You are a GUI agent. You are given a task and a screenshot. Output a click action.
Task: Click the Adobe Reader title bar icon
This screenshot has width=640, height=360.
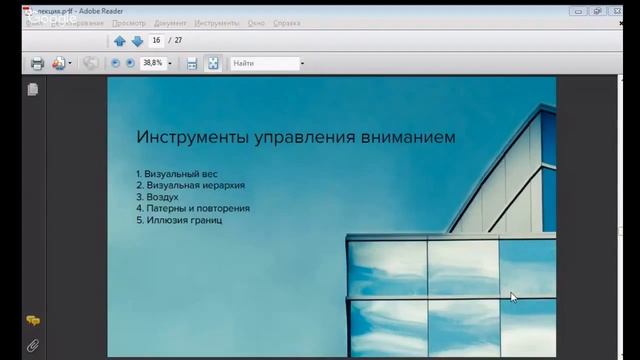[x=28, y=11]
